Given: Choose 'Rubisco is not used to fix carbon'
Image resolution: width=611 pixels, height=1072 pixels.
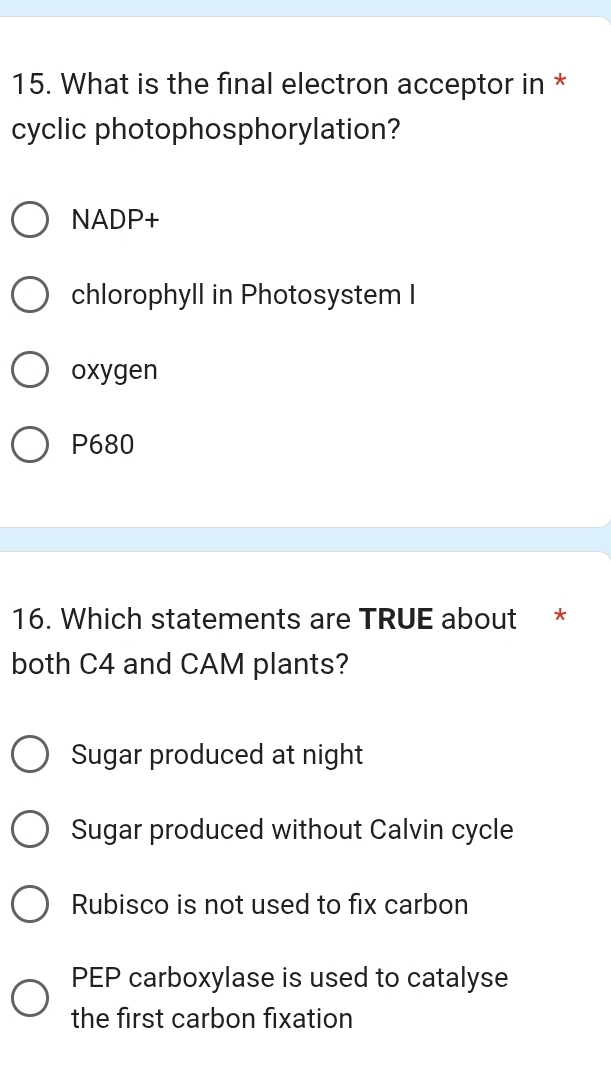Looking at the screenshot, I should [30, 904].
